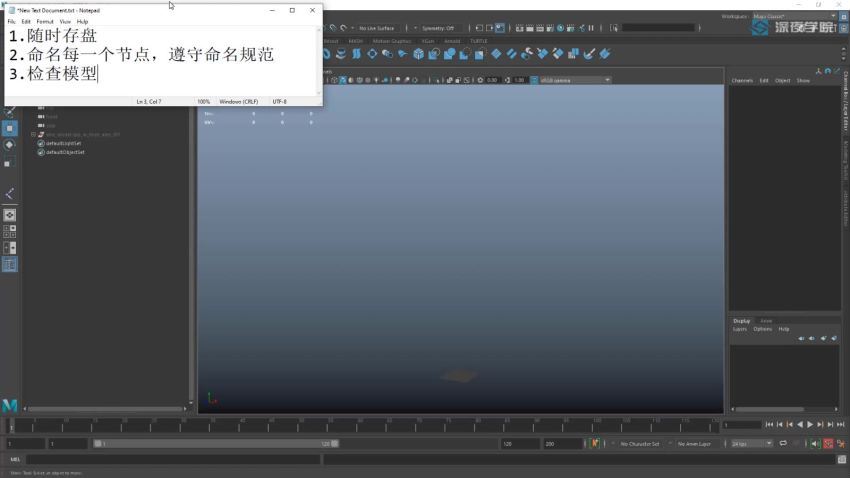Click the create new layer icon

823,338
